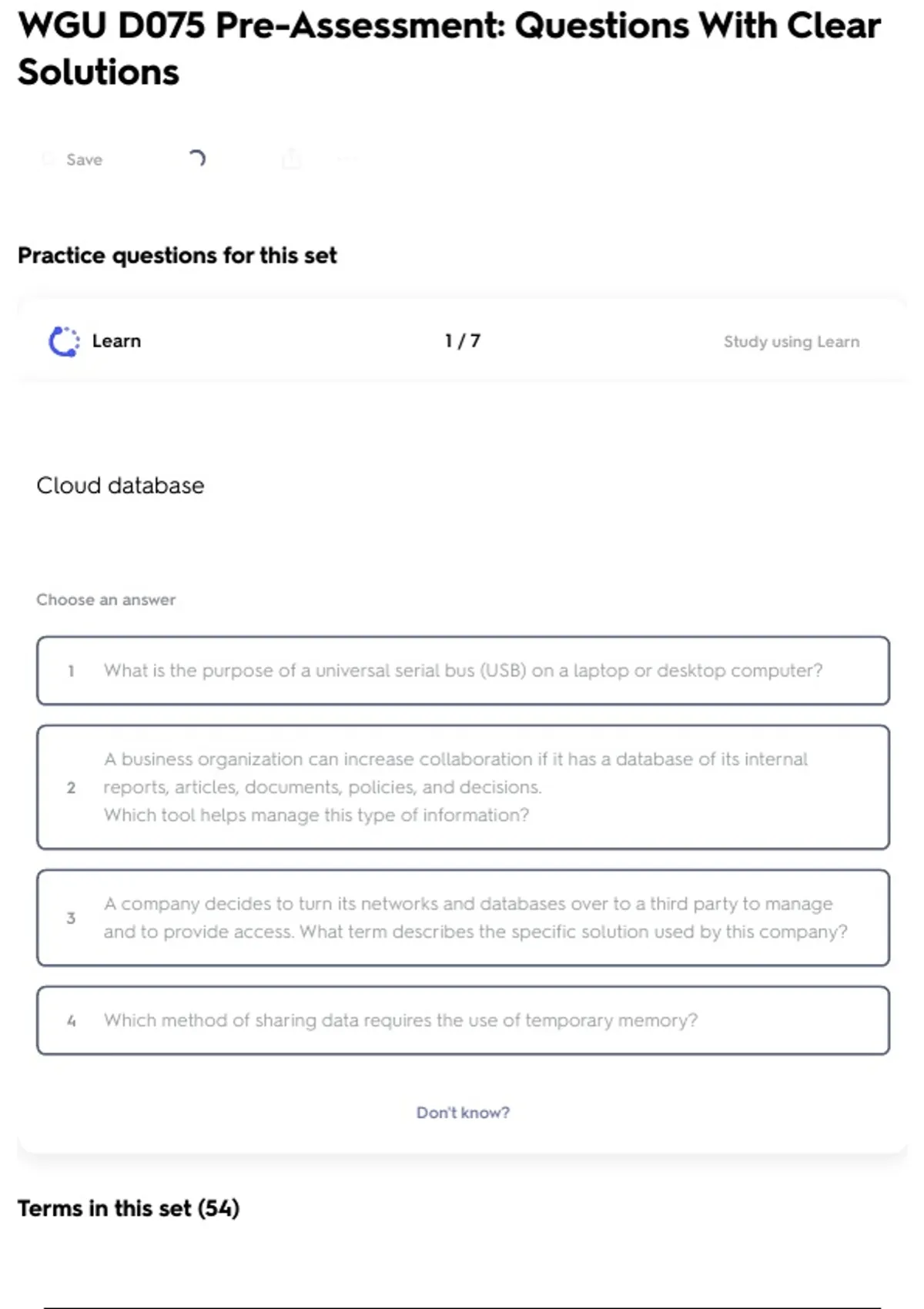Open the share icon for this set

291,159
